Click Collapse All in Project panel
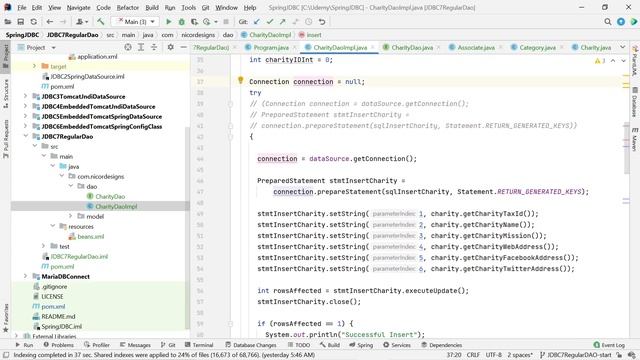640x360 pixels. coord(154,47)
